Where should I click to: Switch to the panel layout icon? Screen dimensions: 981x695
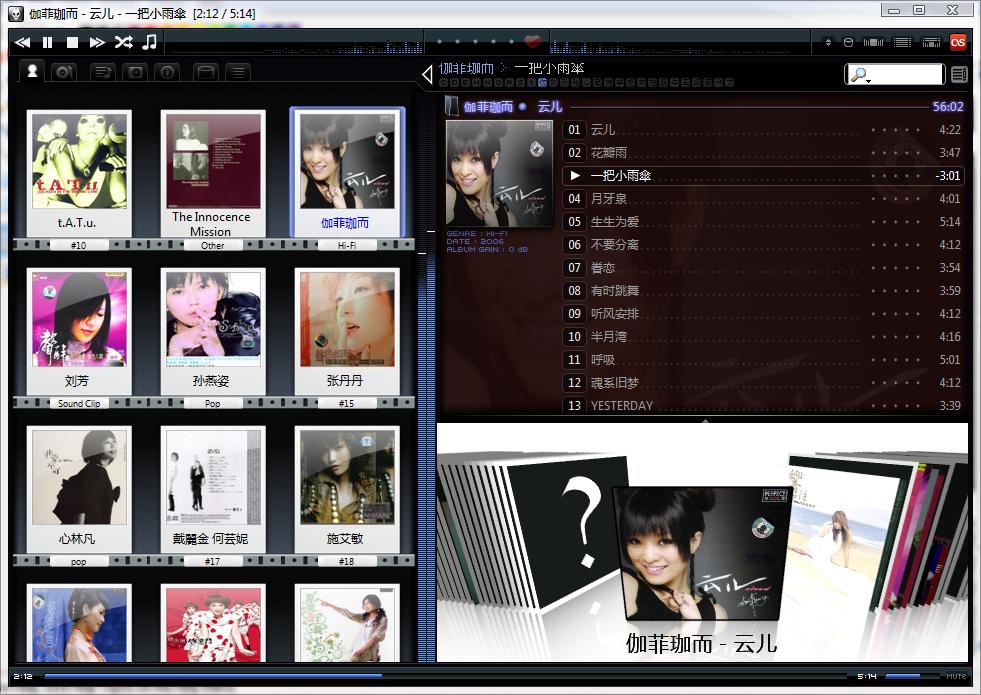[932, 43]
